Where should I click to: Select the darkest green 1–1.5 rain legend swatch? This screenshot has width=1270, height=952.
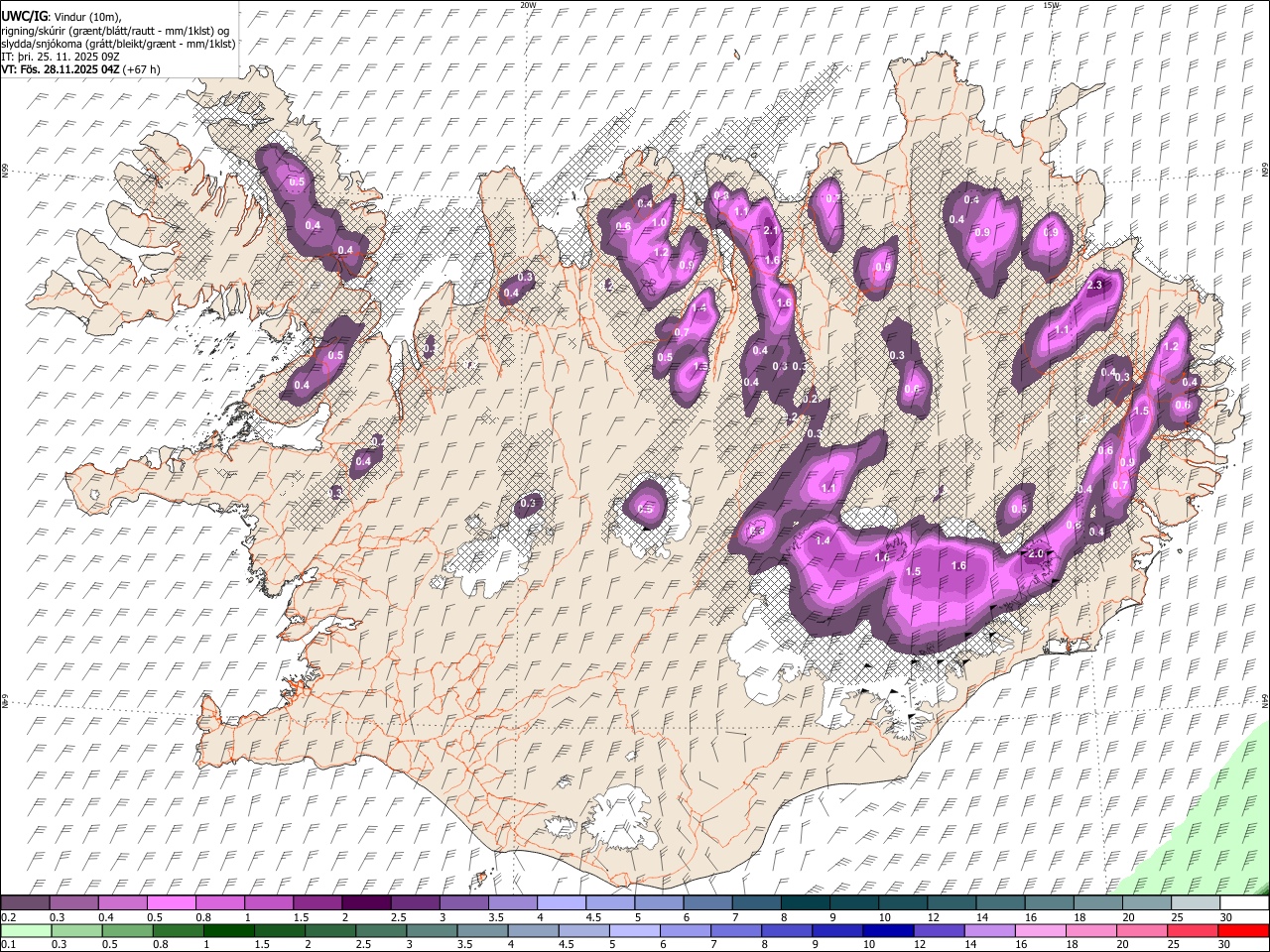tap(228, 931)
